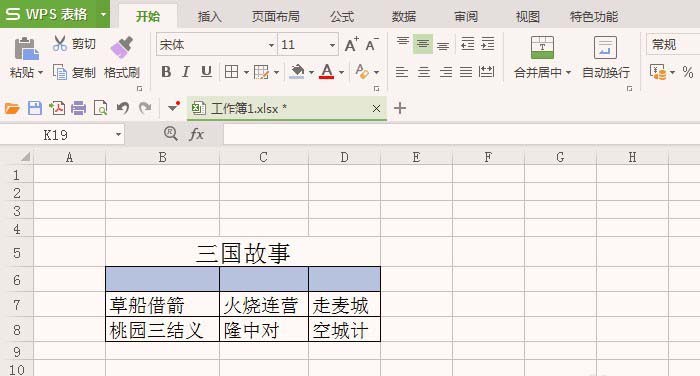This screenshot has width=700, height=376.
Task: Open the font size dropdown showing 11
Action: pyautogui.click(x=332, y=45)
